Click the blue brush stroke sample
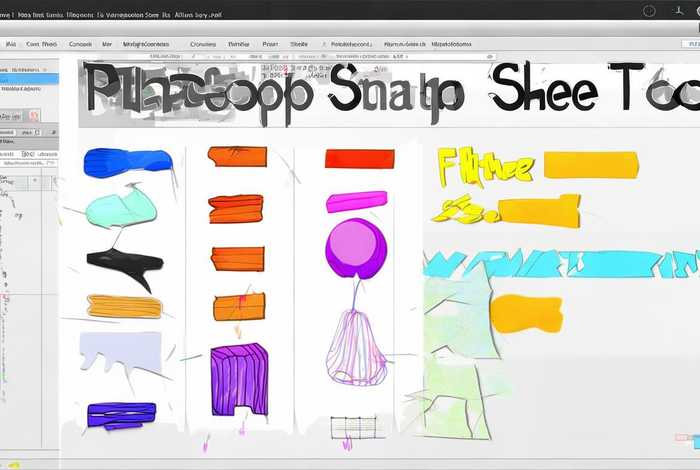 127,163
